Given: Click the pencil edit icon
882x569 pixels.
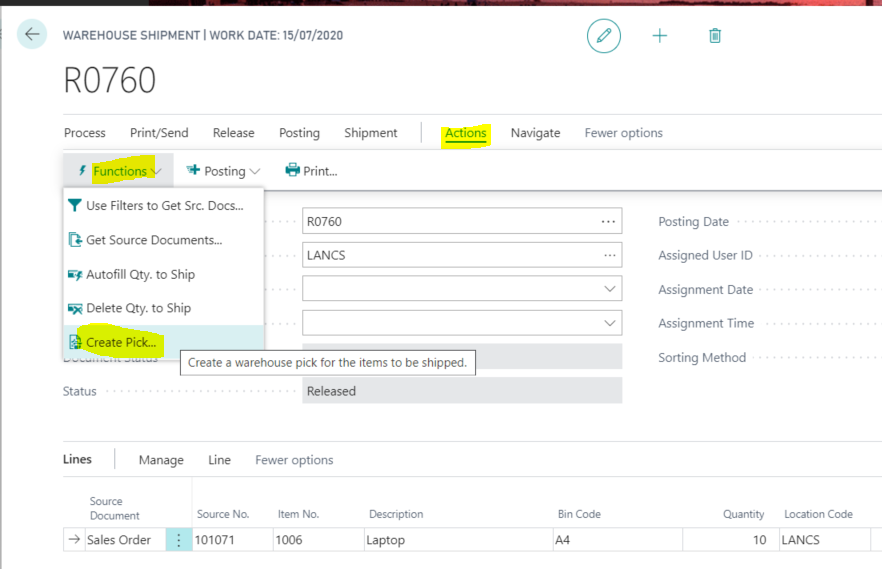Looking at the screenshot, I should tap(603, 36).
